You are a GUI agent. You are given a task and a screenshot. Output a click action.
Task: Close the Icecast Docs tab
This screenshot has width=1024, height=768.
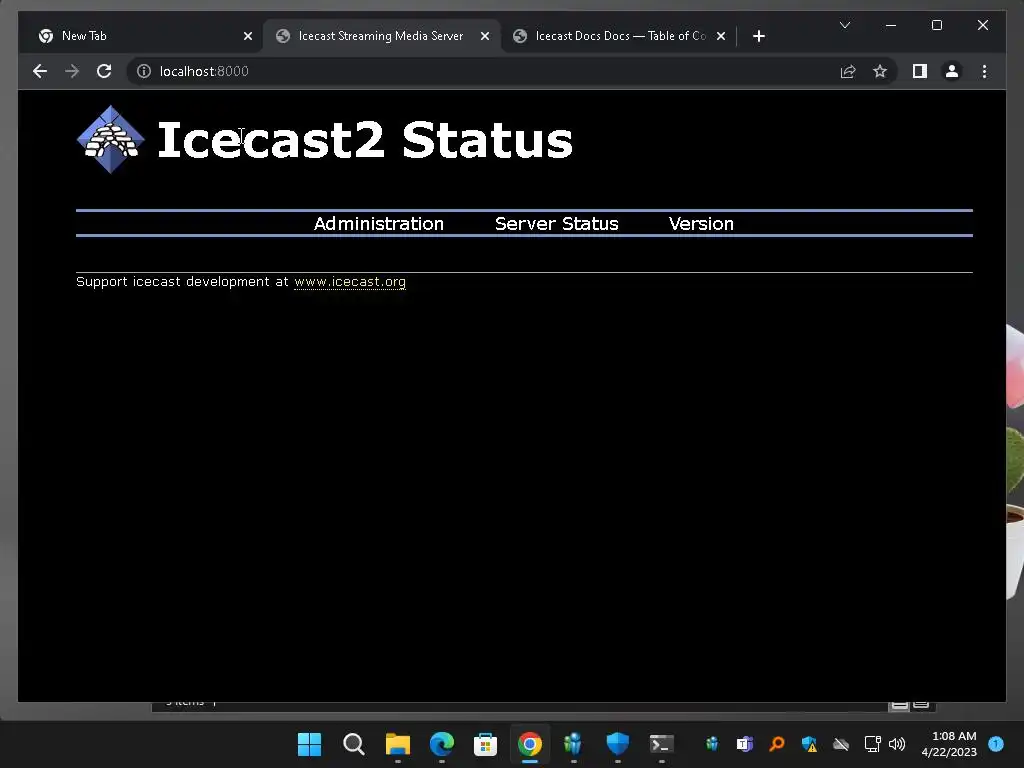720,36
